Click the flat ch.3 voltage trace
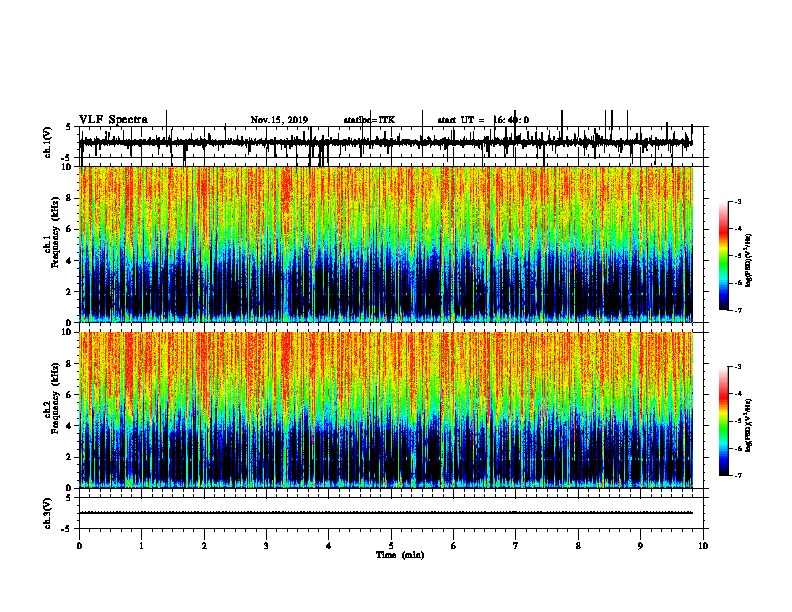Screen dimensions: 792x612 (x=385, y=513)
